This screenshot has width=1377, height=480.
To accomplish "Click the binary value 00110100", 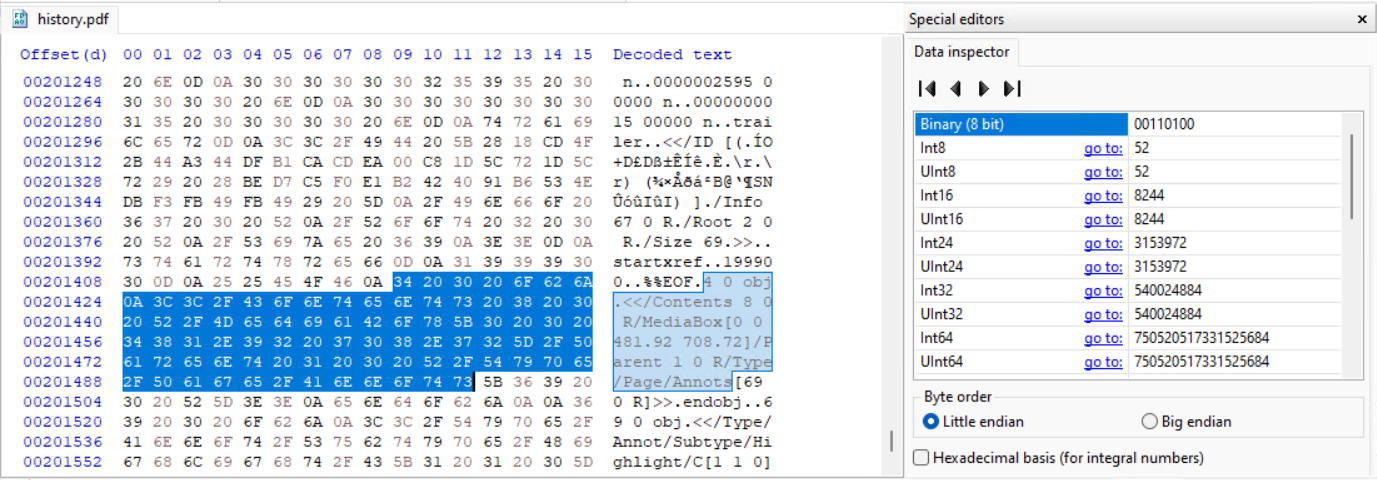I will click(1164, 124).
